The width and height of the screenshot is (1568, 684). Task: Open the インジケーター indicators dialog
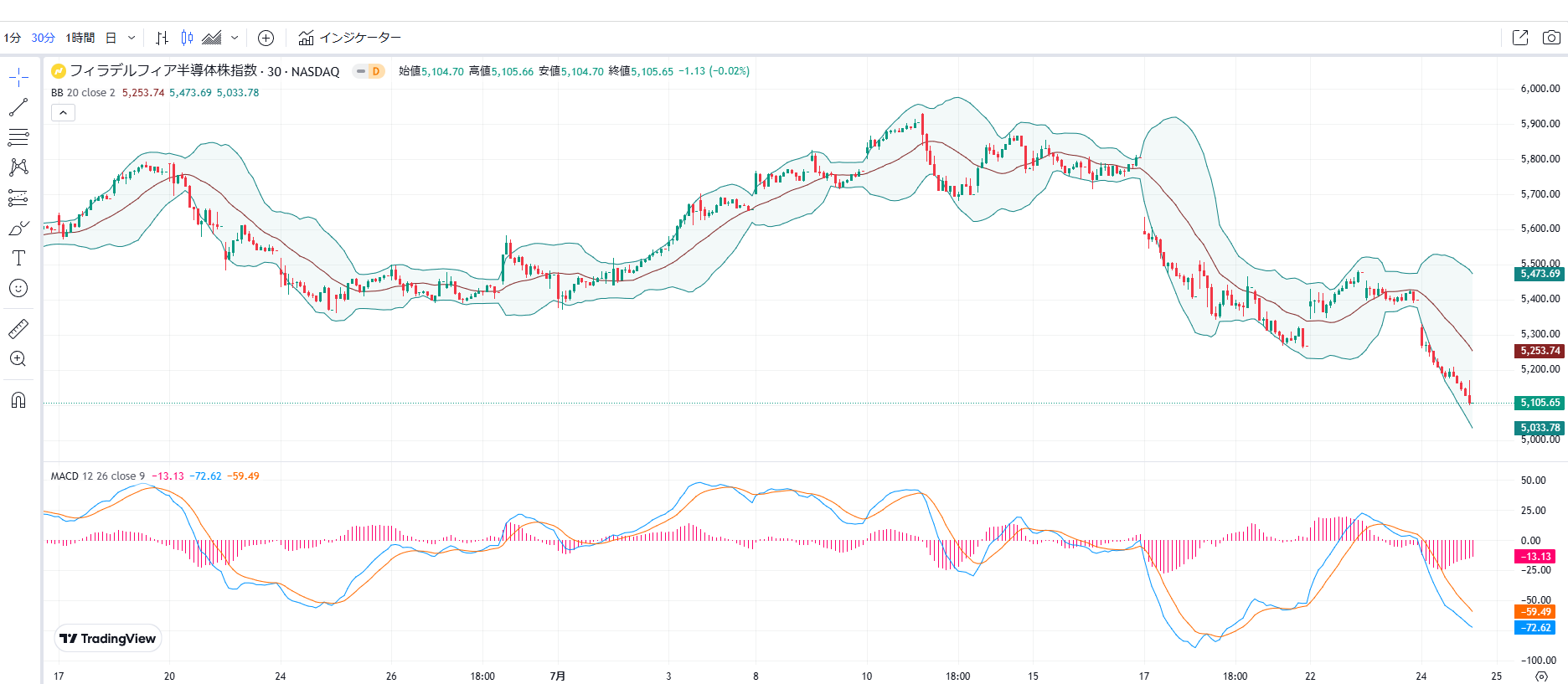349,38
